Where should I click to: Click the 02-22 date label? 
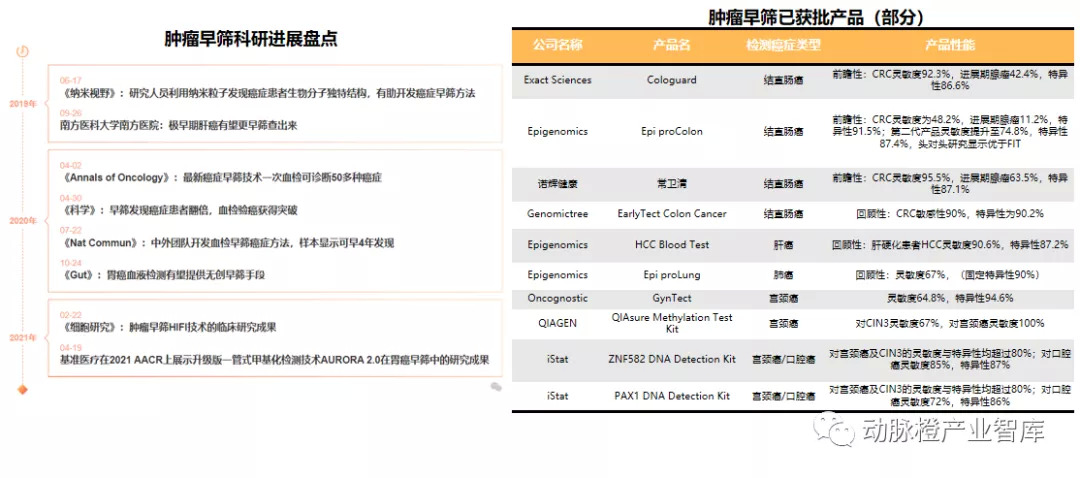point(70,315)
